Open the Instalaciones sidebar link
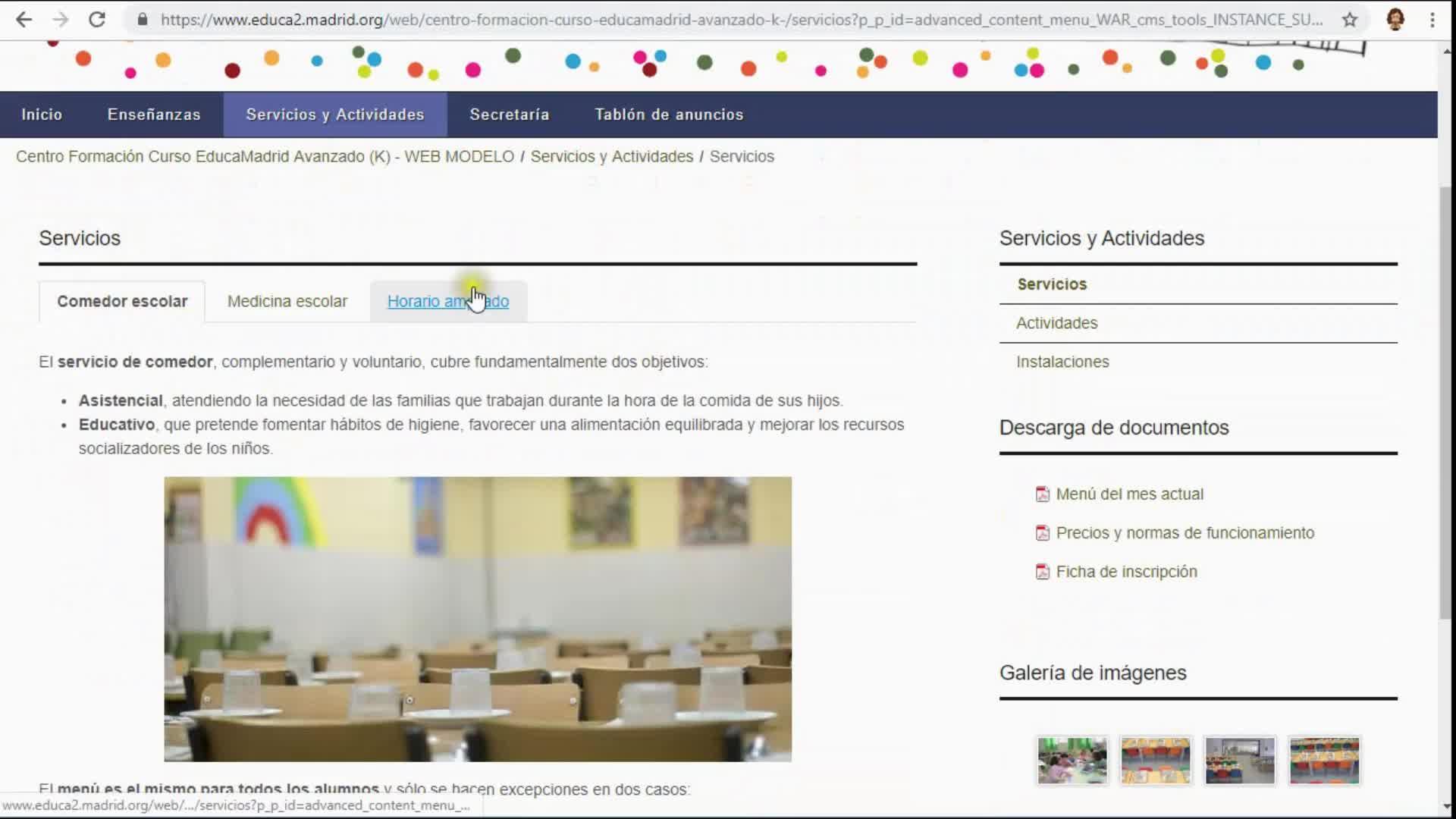1456x819 pixels. (x=1062, y=362)
